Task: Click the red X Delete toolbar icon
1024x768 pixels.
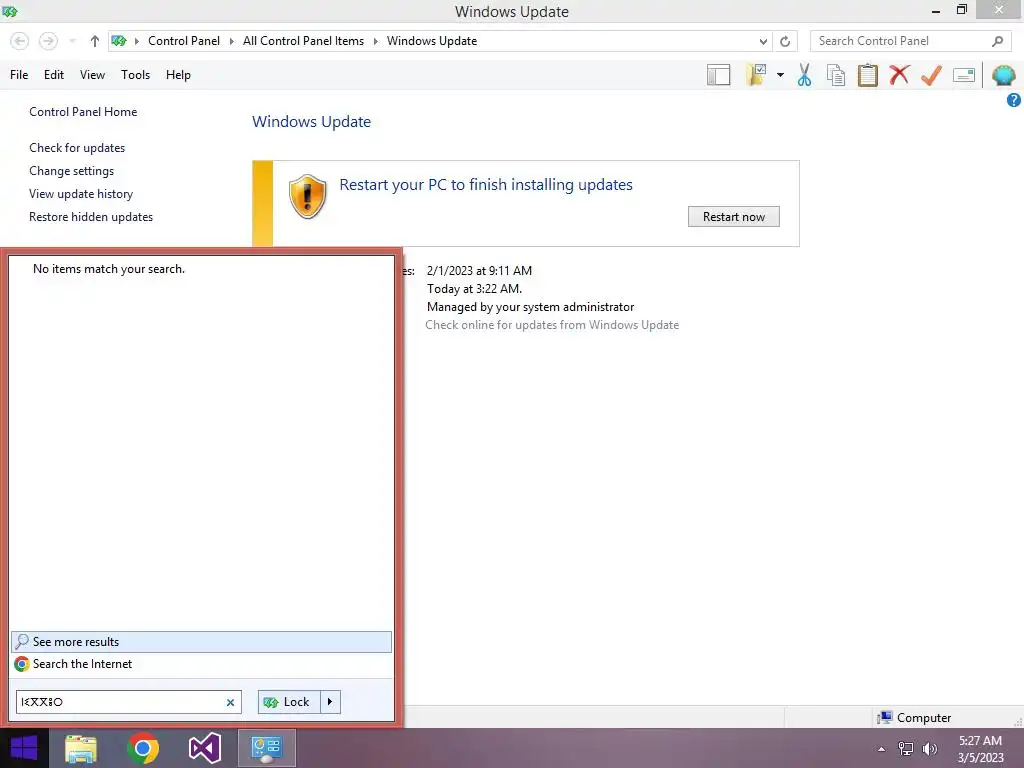Action: point(899,74)
